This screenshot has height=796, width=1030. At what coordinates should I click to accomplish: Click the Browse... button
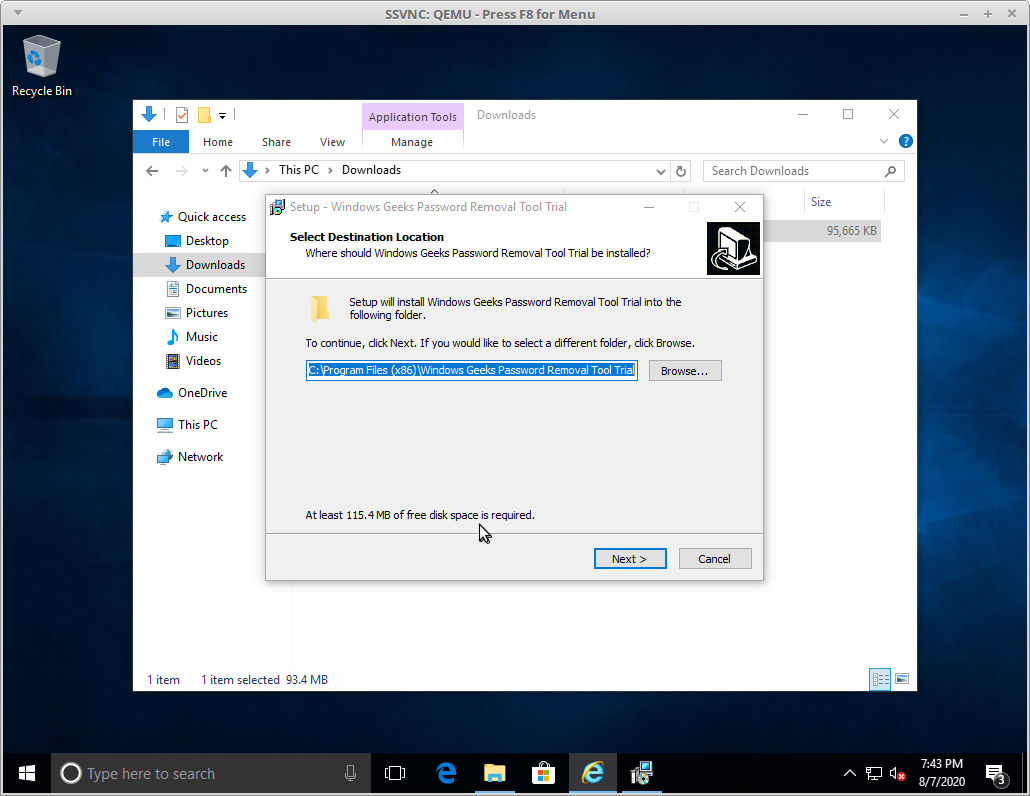(685, 370)
